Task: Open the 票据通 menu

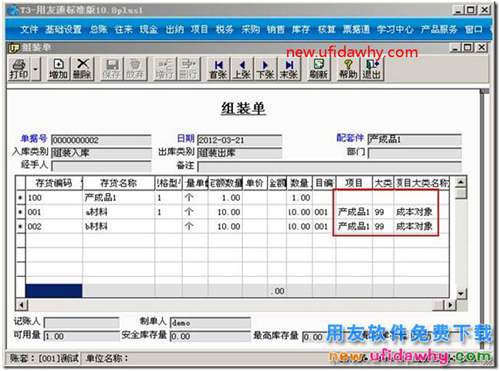Action: click(356, 29)
